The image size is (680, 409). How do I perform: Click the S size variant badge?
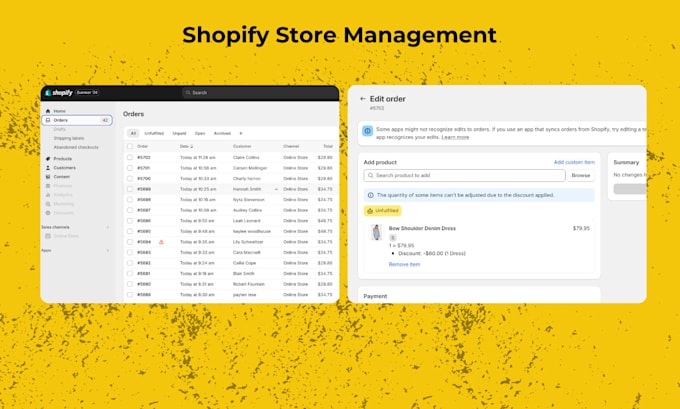tap(392, 238)
